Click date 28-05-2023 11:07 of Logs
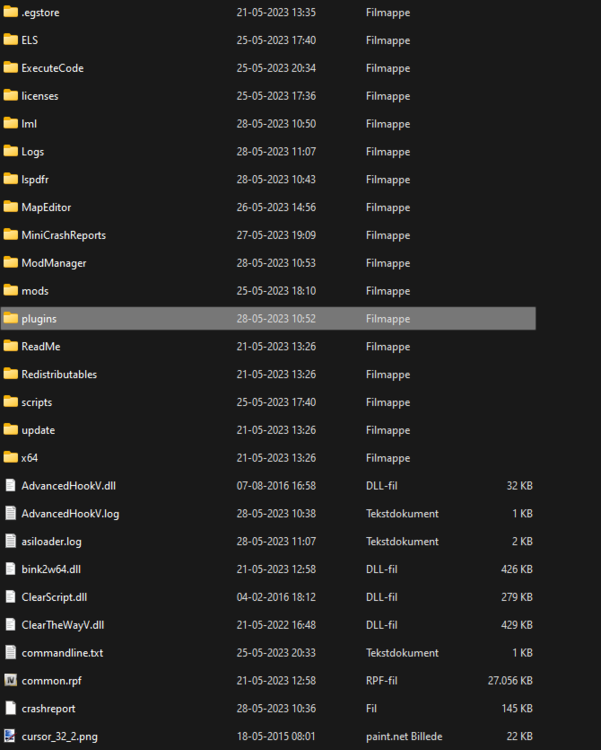 point(276,152)
